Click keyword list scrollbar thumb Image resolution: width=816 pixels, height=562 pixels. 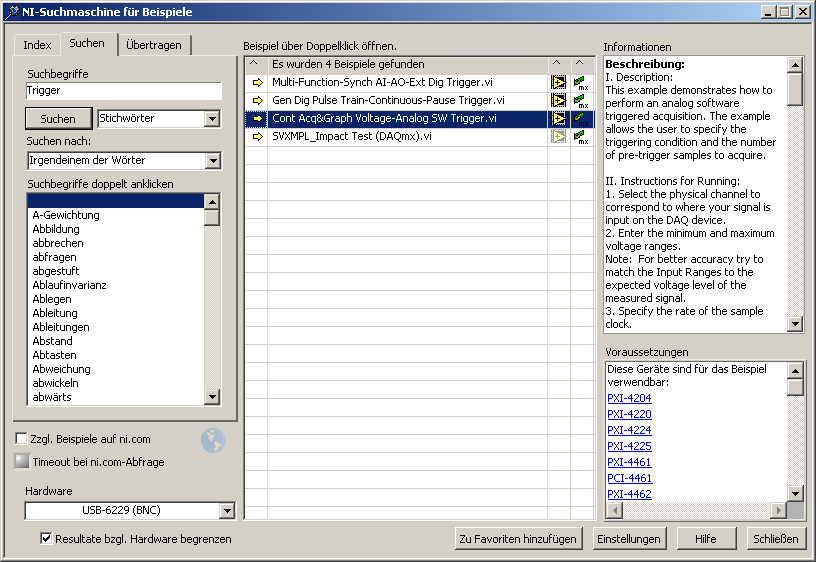click(212, 218)
